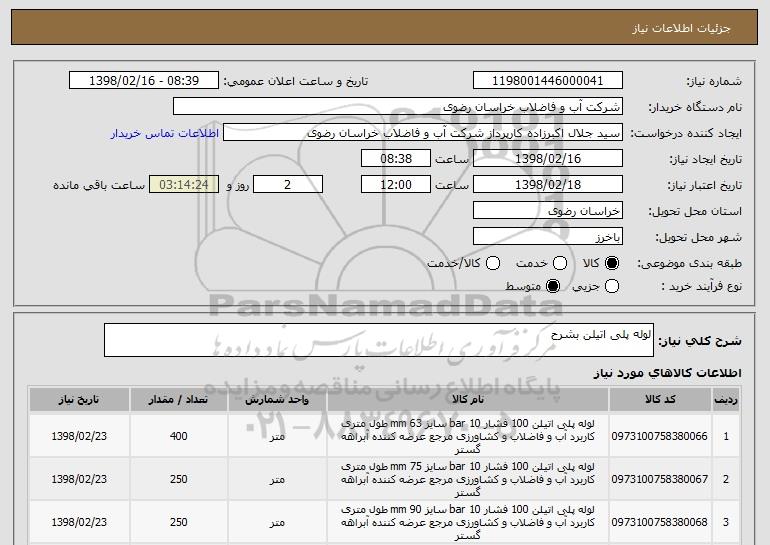Click the 63 mm pipe product name
The height and width of the screenshot is (545, 770).
[x=468, y=436]
